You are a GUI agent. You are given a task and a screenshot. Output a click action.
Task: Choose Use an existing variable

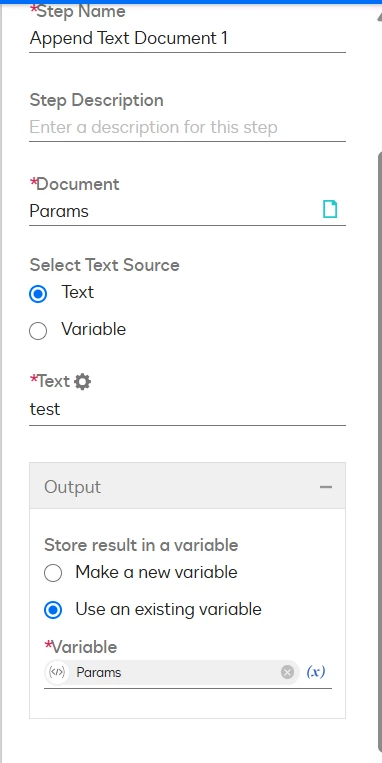(53, 610)
